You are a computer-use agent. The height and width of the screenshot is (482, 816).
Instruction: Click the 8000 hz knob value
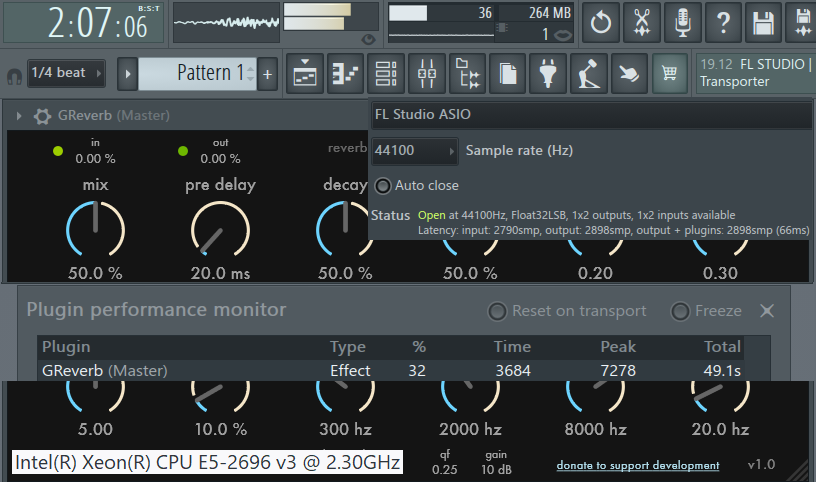pyautogui.click(x=595, y=429)
